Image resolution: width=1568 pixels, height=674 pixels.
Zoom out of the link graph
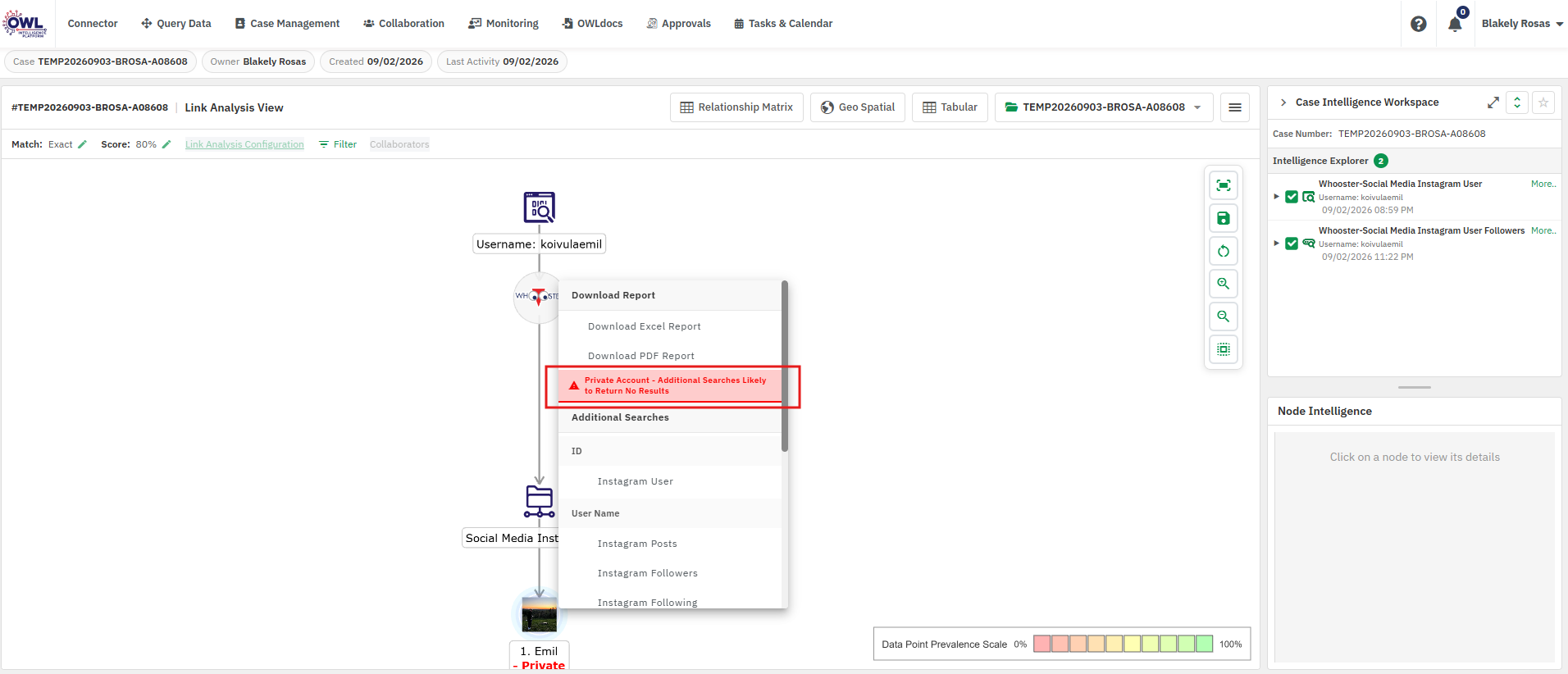(x=1223, y=317)
